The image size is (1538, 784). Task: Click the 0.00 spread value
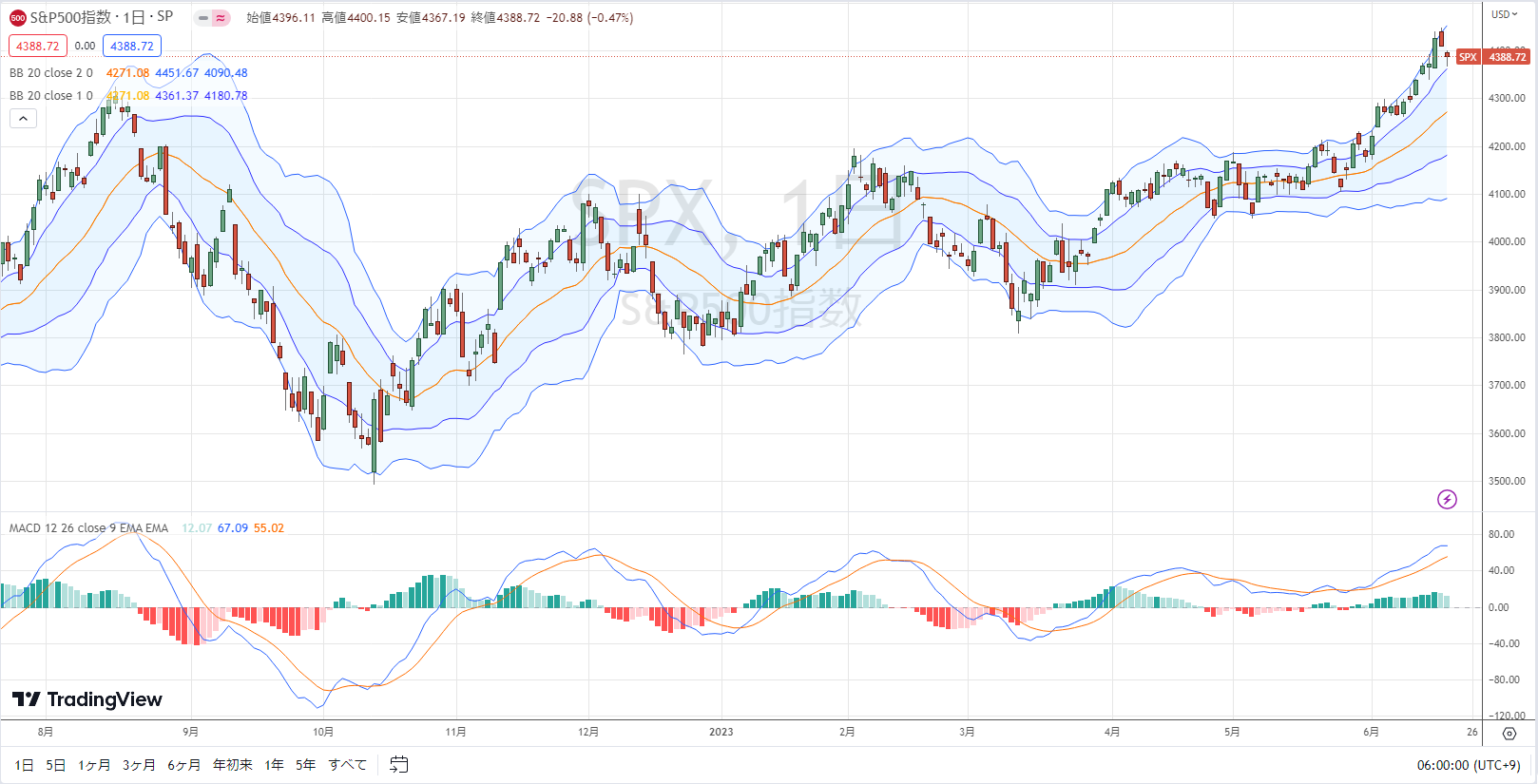(x=85, y=46)
